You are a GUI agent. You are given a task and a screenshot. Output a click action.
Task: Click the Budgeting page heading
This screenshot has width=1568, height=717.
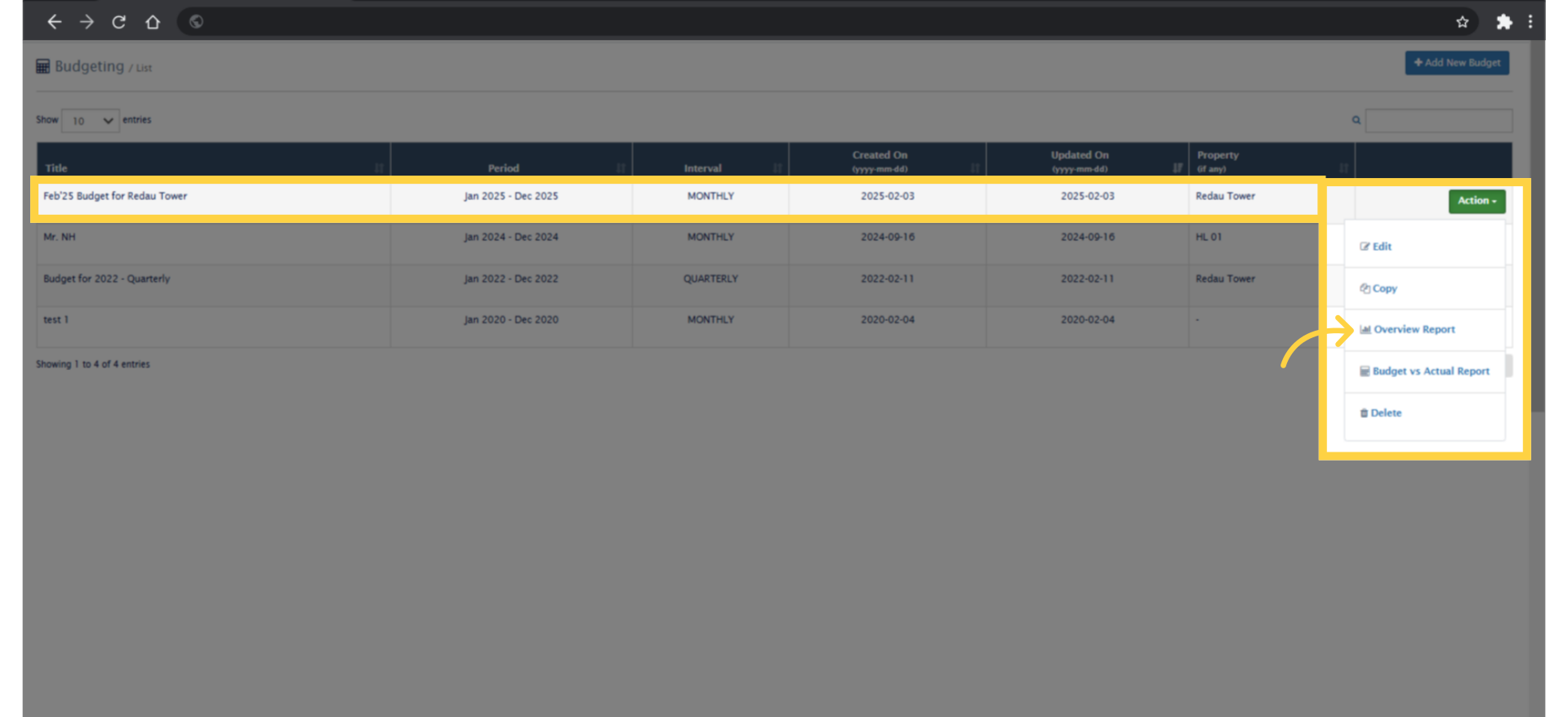(89, 66)
